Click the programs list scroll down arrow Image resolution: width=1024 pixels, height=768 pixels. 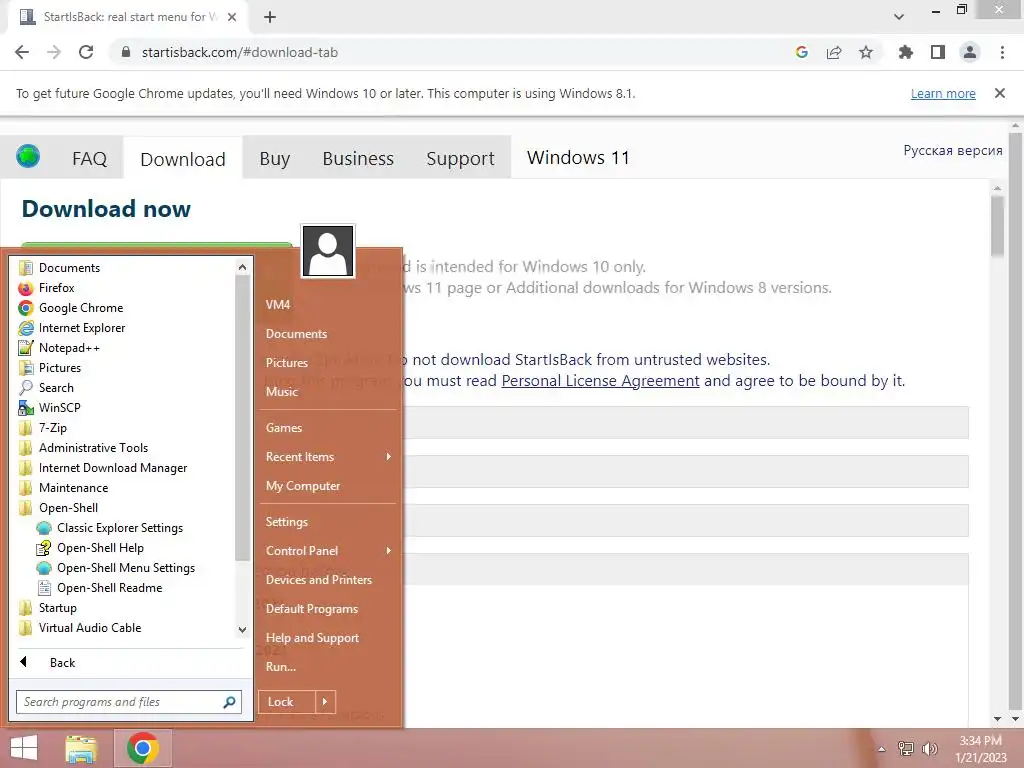(242, 630)
